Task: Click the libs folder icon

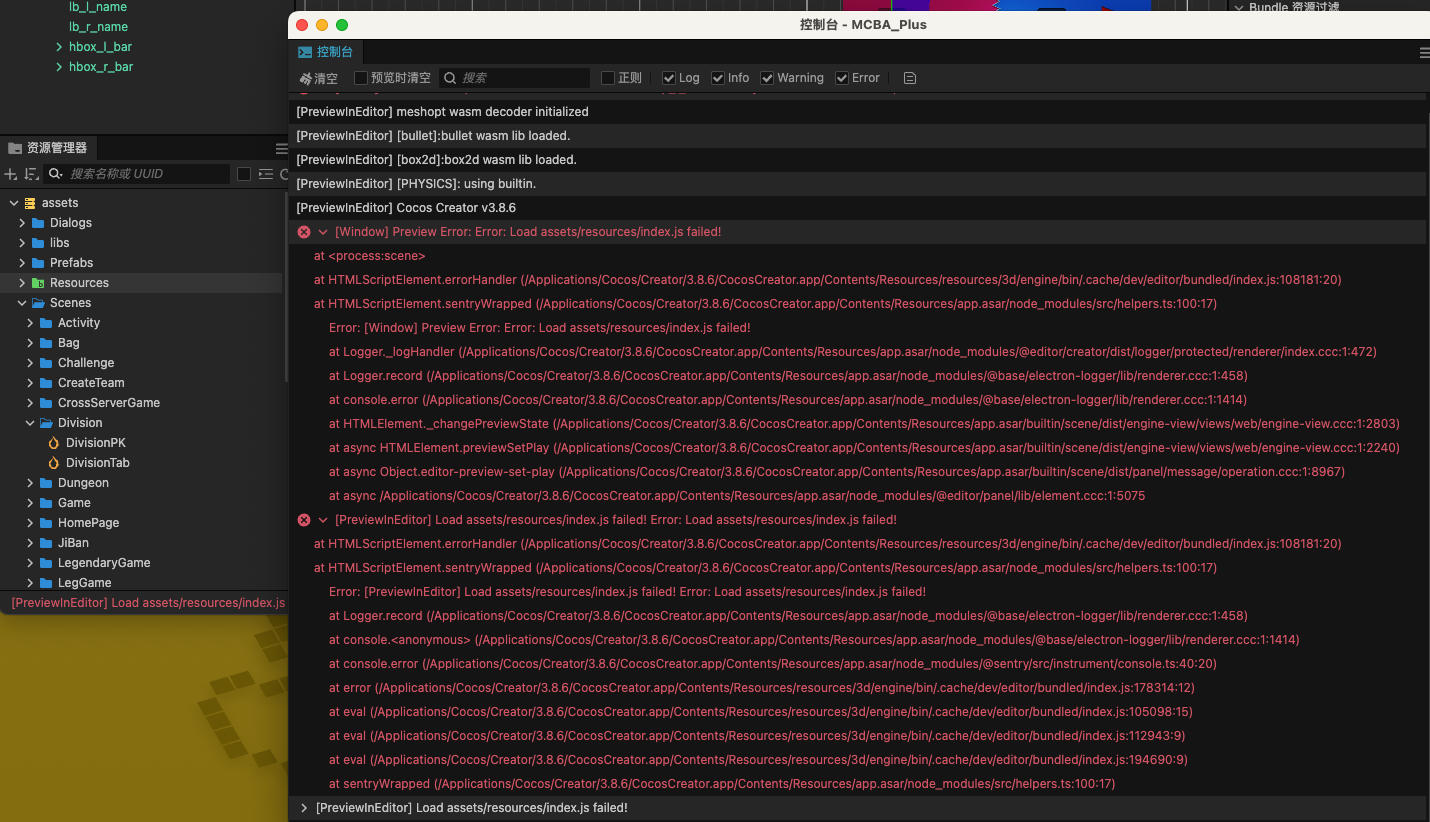Action: 38,243
